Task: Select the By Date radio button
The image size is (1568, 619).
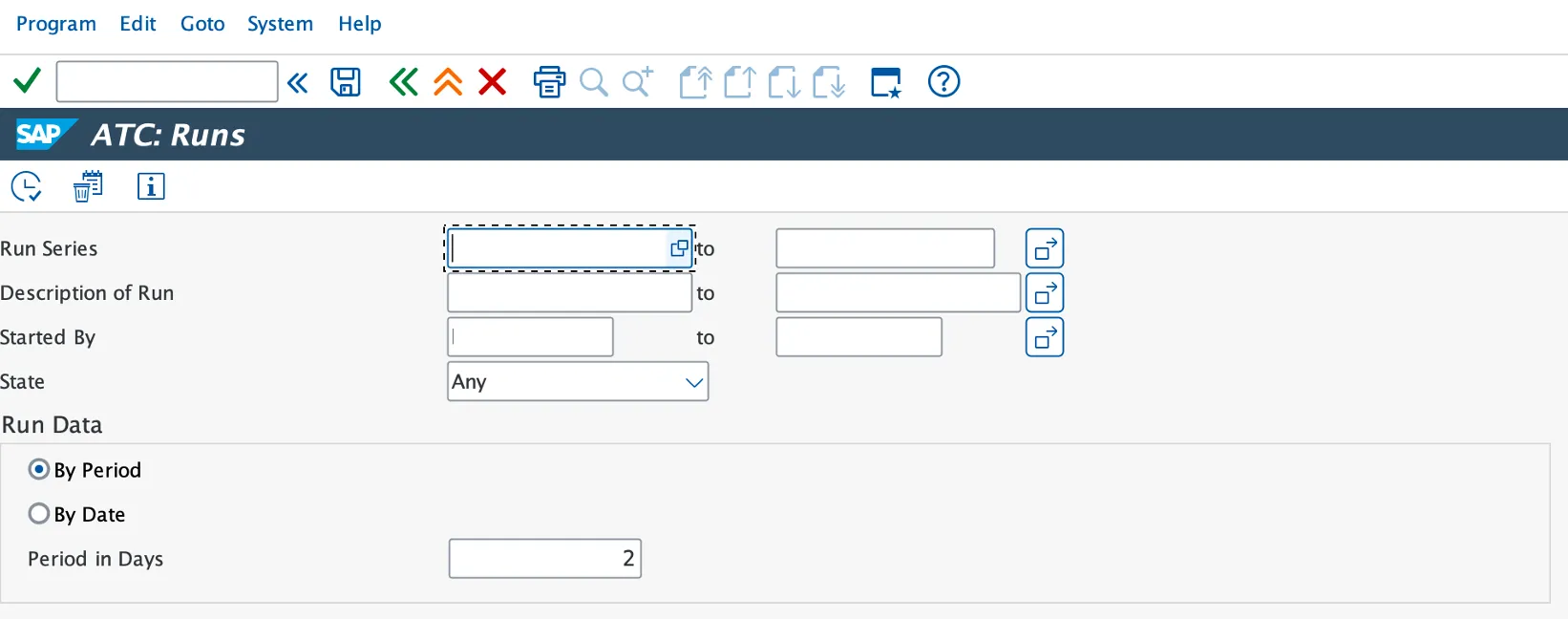Action: pos(39,514)
